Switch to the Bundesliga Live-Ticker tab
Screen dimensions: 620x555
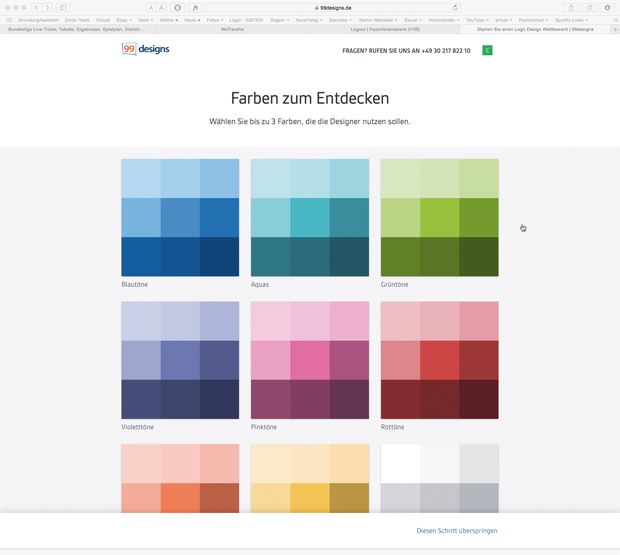[76, 29]
